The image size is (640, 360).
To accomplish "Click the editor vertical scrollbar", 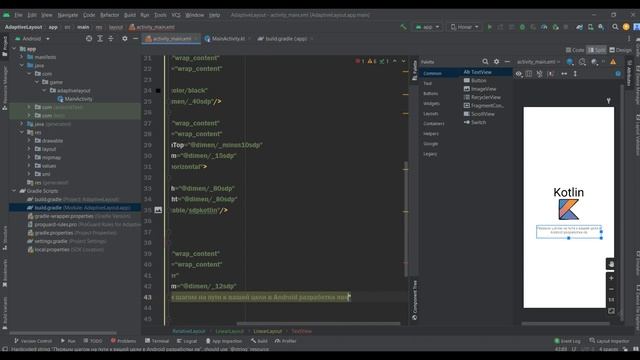I will tap(405, 218).
